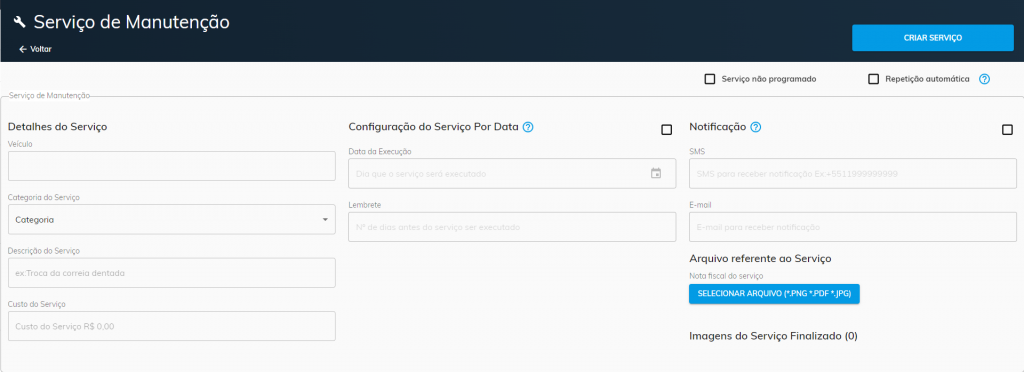Click SELECIONAR ARQUIVO upload button

coord(775,294)
